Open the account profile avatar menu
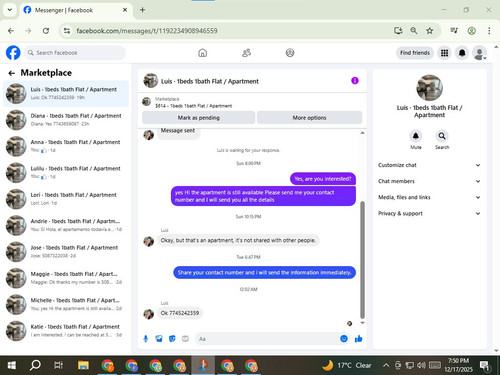This screenshot has width=500, height=375. tap(479, 53)
